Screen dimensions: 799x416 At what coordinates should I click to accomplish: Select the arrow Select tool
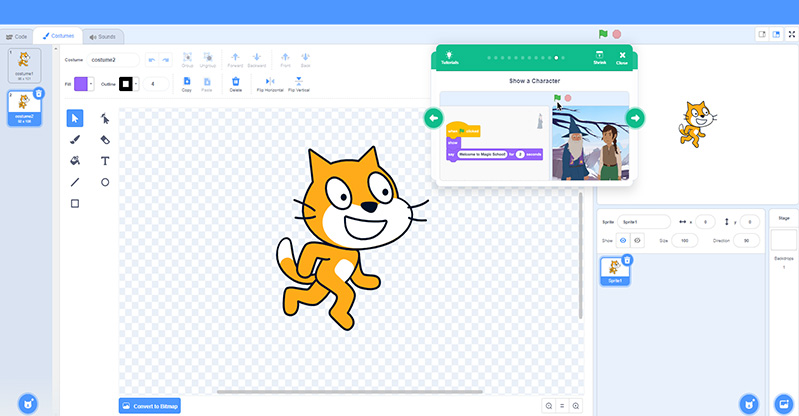pos(75,118)
